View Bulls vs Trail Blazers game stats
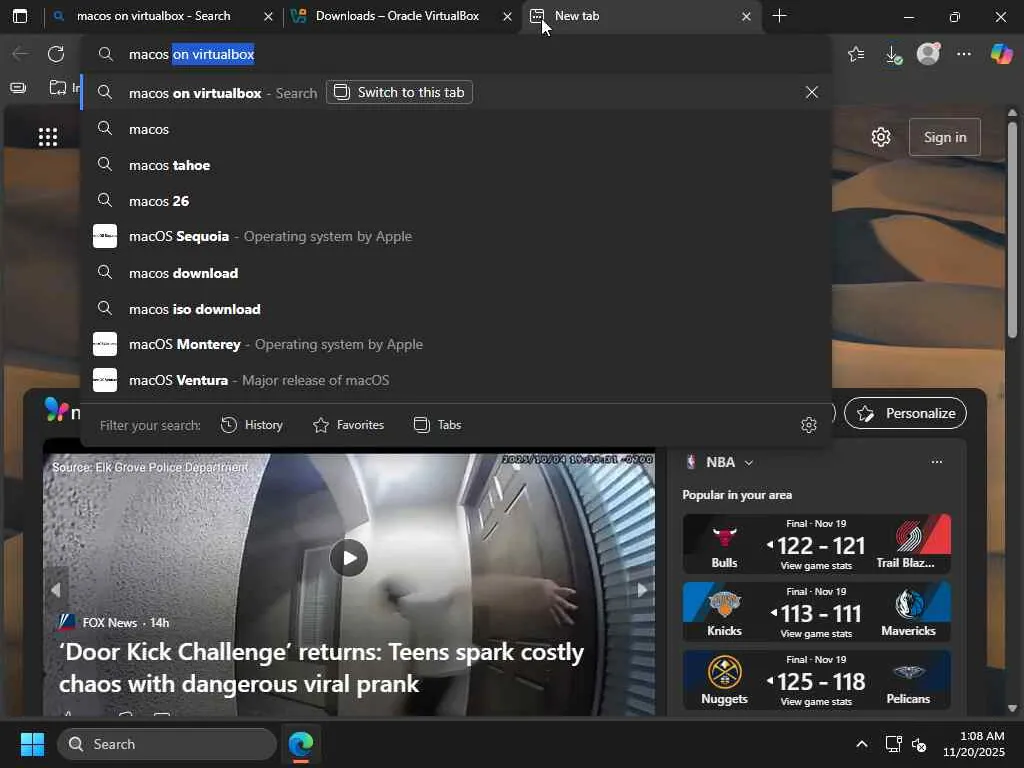Viewport: 1024px width, 768px height. click(816, 566)
